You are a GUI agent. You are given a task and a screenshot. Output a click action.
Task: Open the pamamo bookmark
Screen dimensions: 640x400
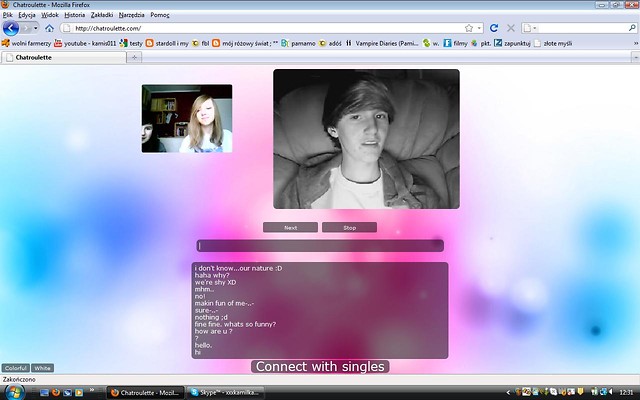point(298,43)
